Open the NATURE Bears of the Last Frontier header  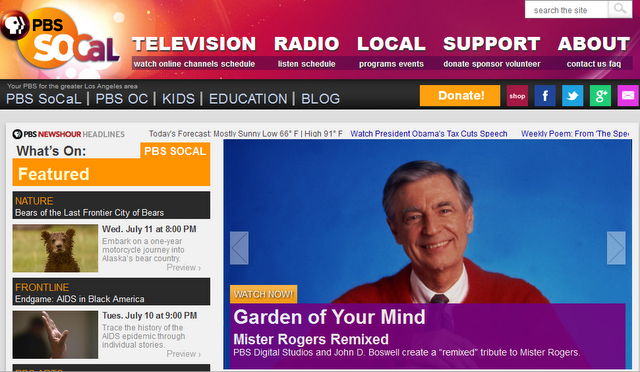pos(111,205)
